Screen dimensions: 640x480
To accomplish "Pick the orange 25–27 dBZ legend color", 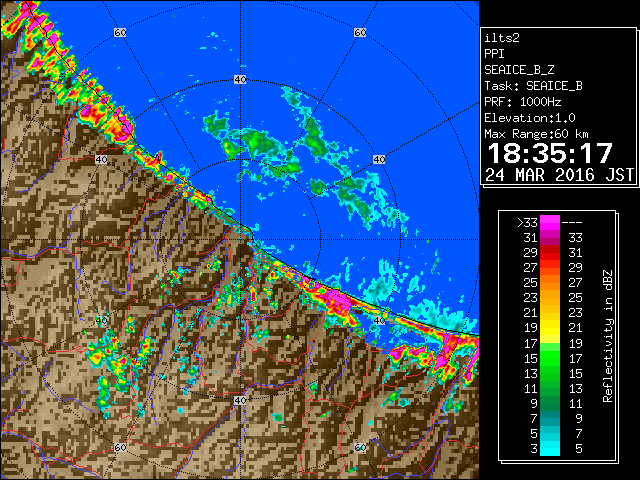I will point(550,283).
